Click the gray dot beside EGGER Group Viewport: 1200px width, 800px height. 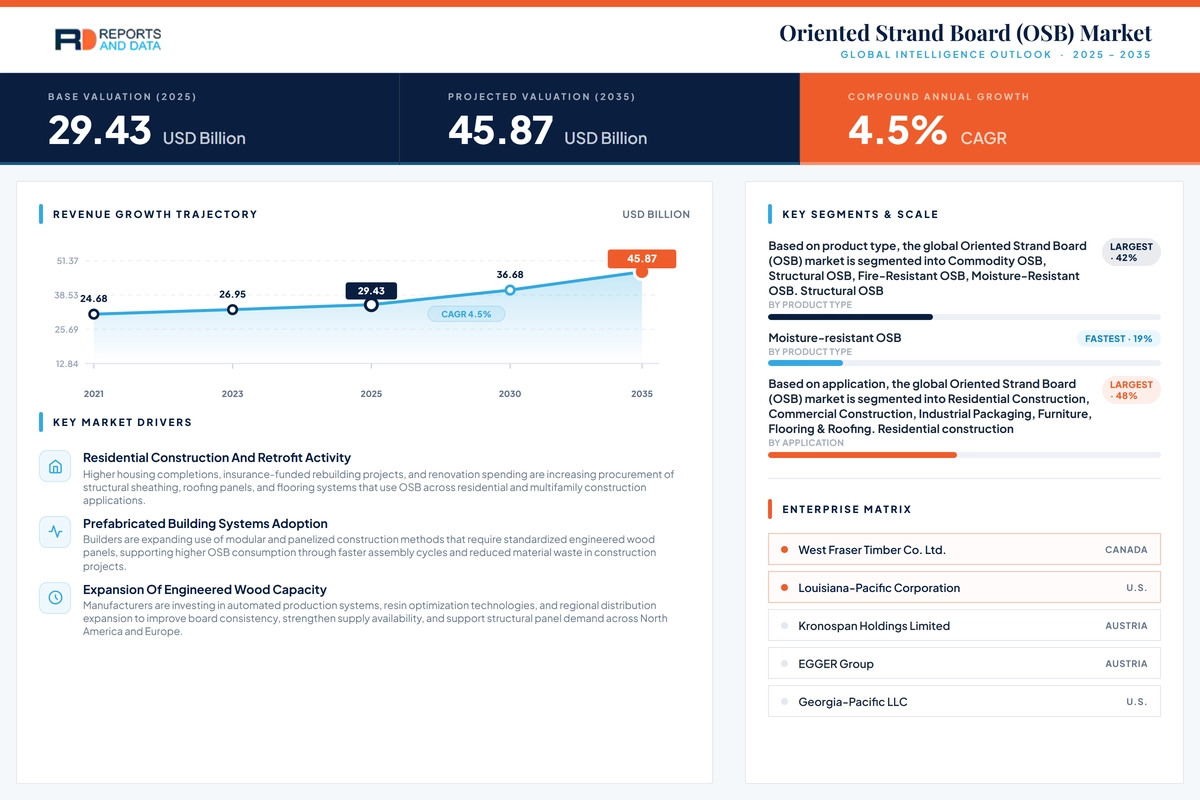click(784, 664)
